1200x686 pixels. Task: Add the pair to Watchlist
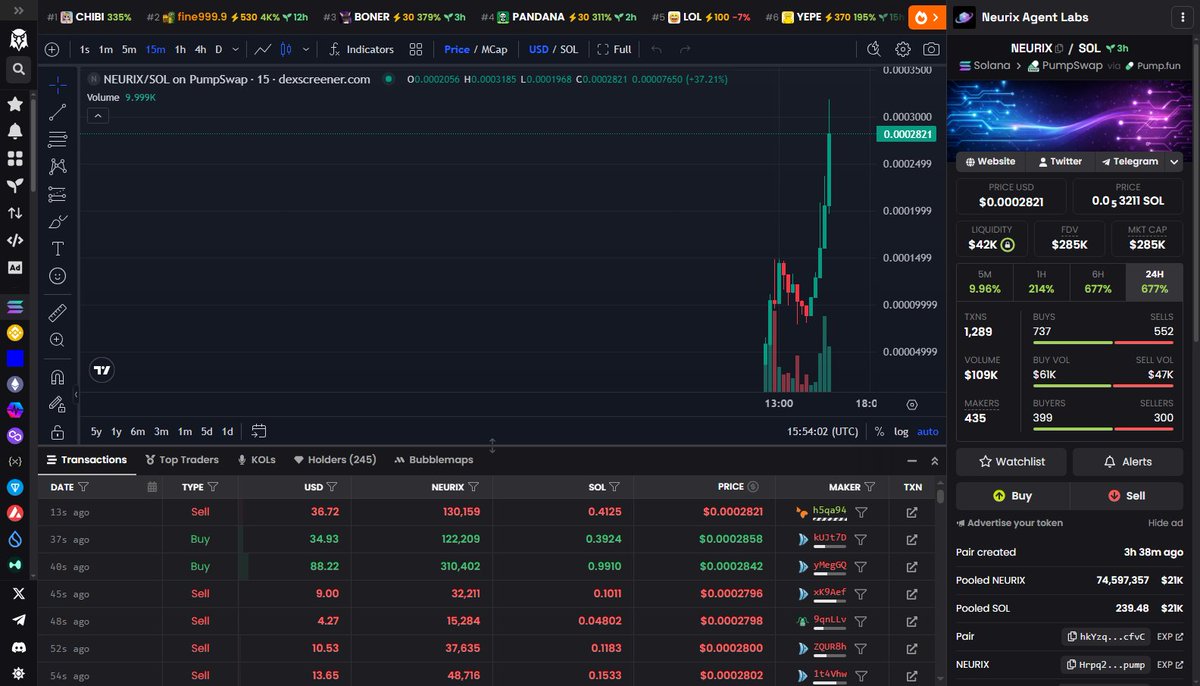click(x=1011, y=462)
